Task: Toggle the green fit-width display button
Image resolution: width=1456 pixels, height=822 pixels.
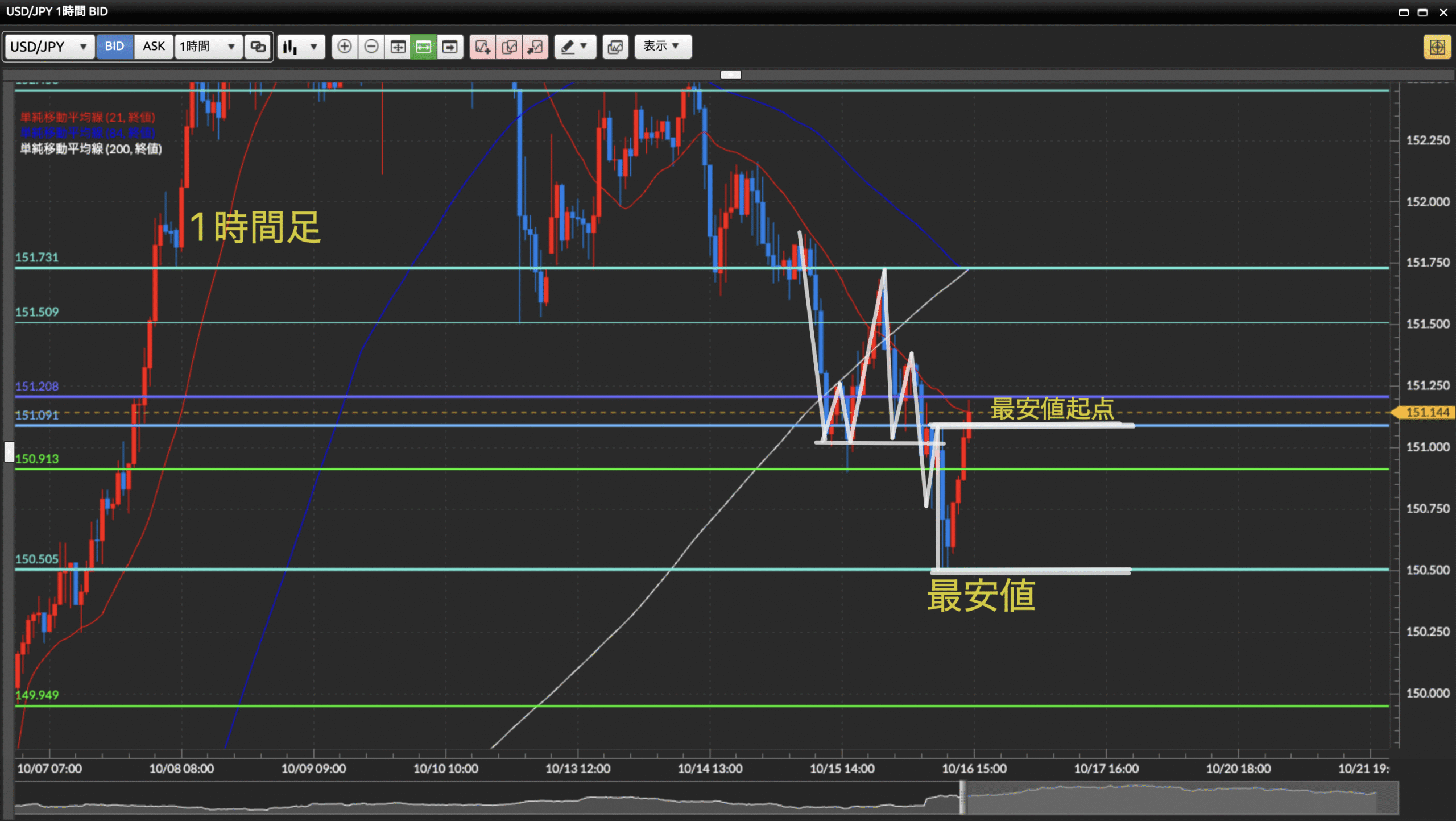Action: (424, 47)
